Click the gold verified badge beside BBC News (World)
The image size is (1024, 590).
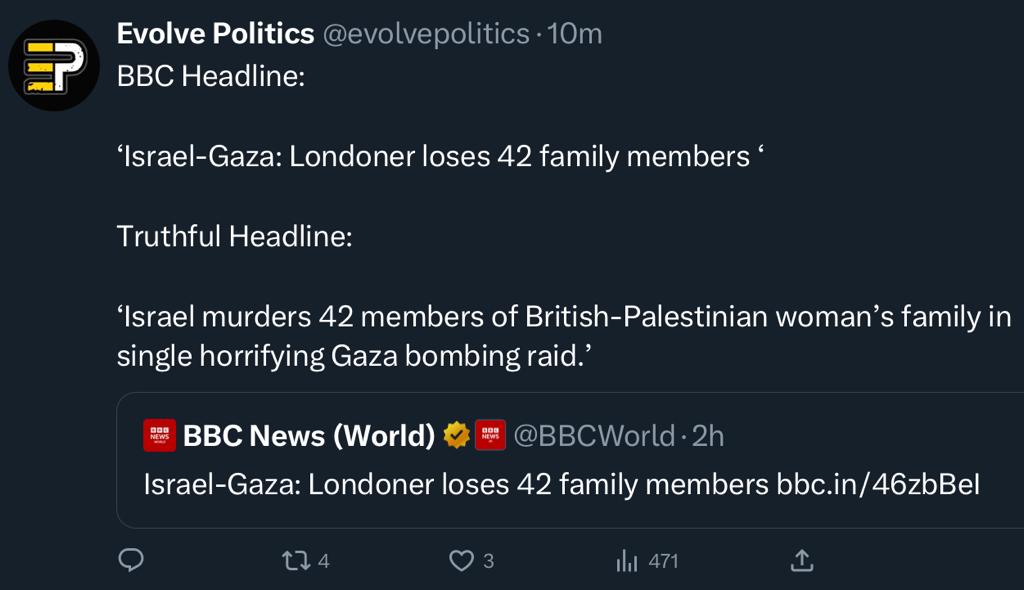457,435
